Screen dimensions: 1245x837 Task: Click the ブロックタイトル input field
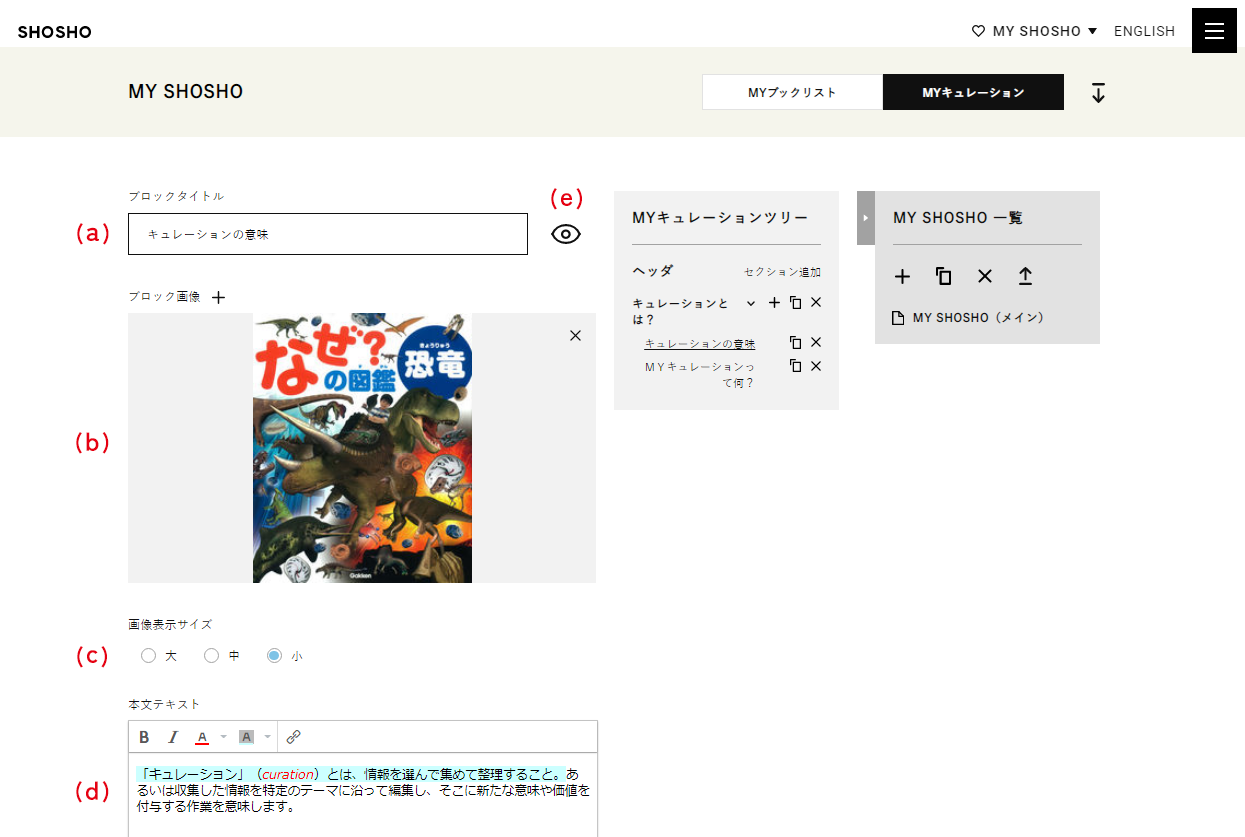[328, 234]
